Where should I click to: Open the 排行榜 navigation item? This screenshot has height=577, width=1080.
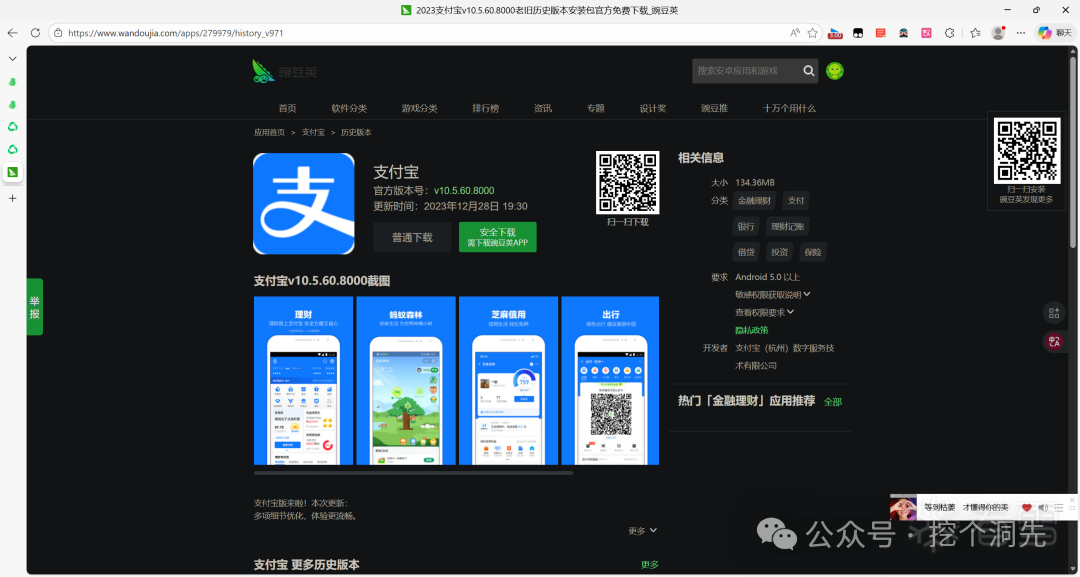point(486,108)
